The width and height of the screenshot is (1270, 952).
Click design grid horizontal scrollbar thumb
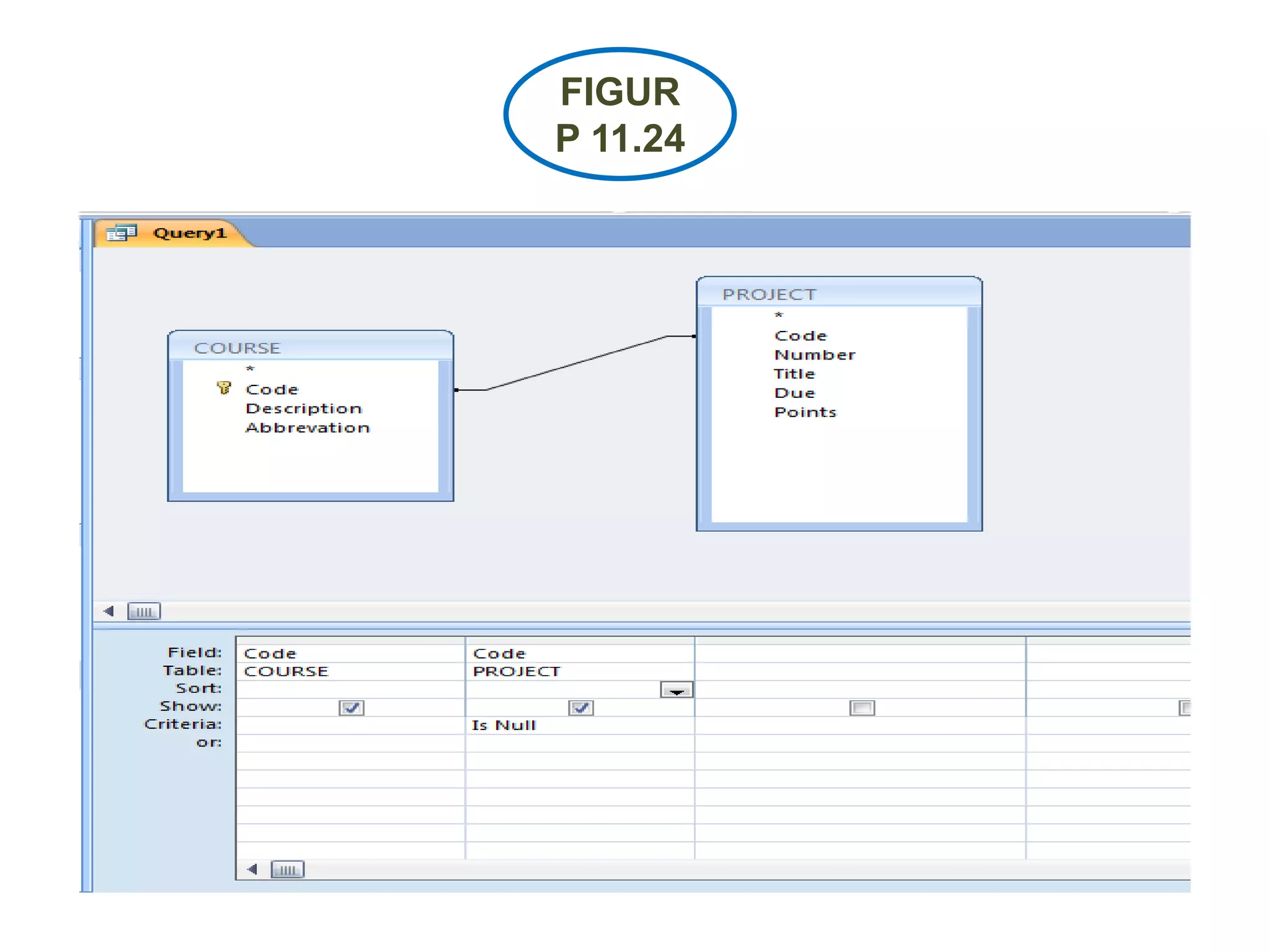click(x=287, y=870)
